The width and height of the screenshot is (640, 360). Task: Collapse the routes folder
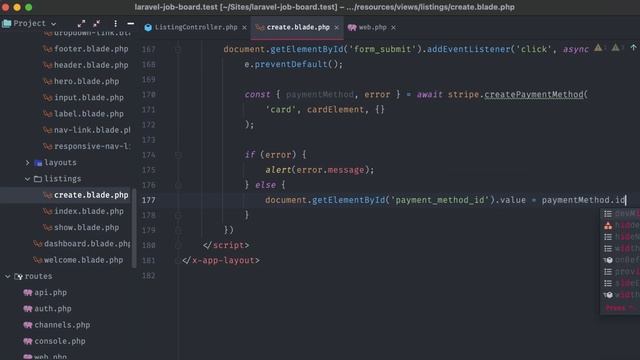tap(8, 276)
